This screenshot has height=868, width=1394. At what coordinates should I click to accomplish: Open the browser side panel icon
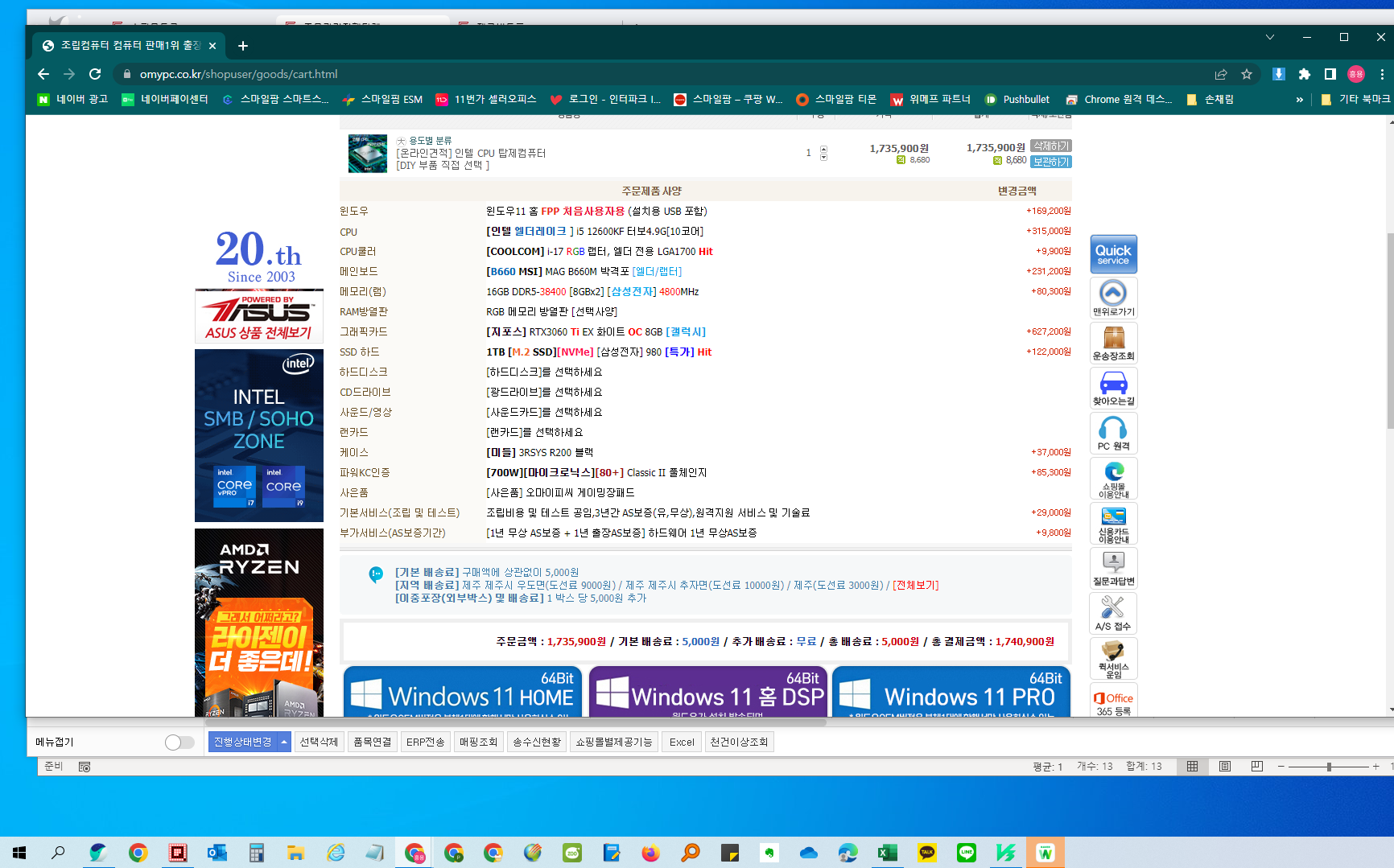point(1330,74)
